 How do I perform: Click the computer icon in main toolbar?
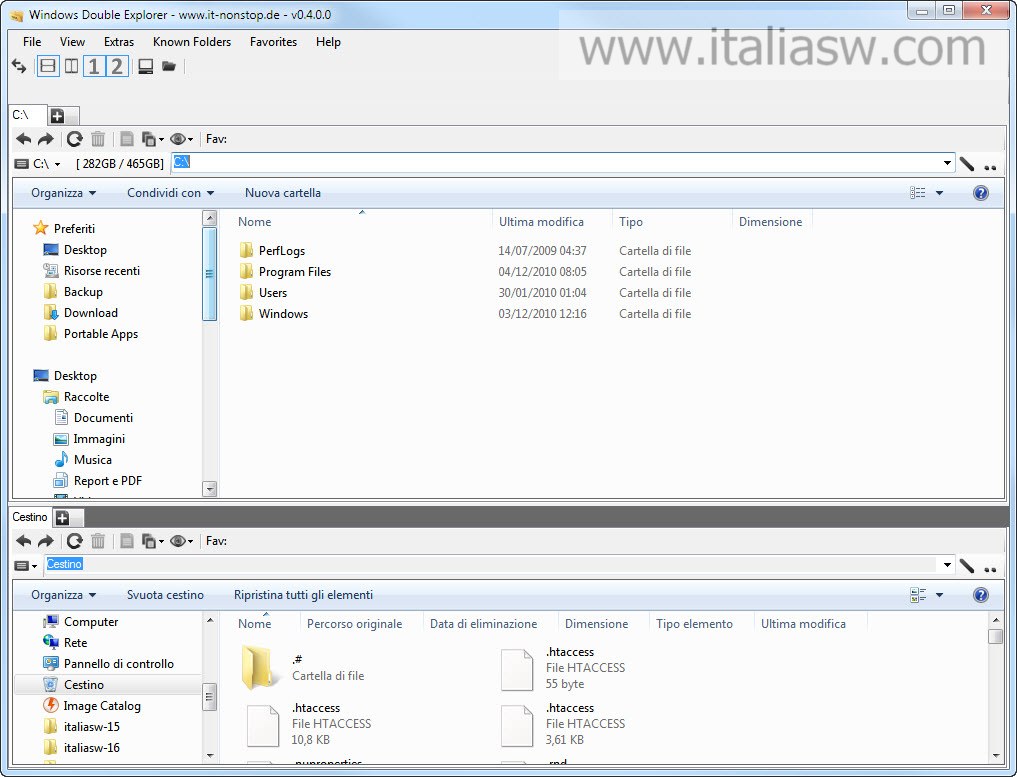coord(146,66)
